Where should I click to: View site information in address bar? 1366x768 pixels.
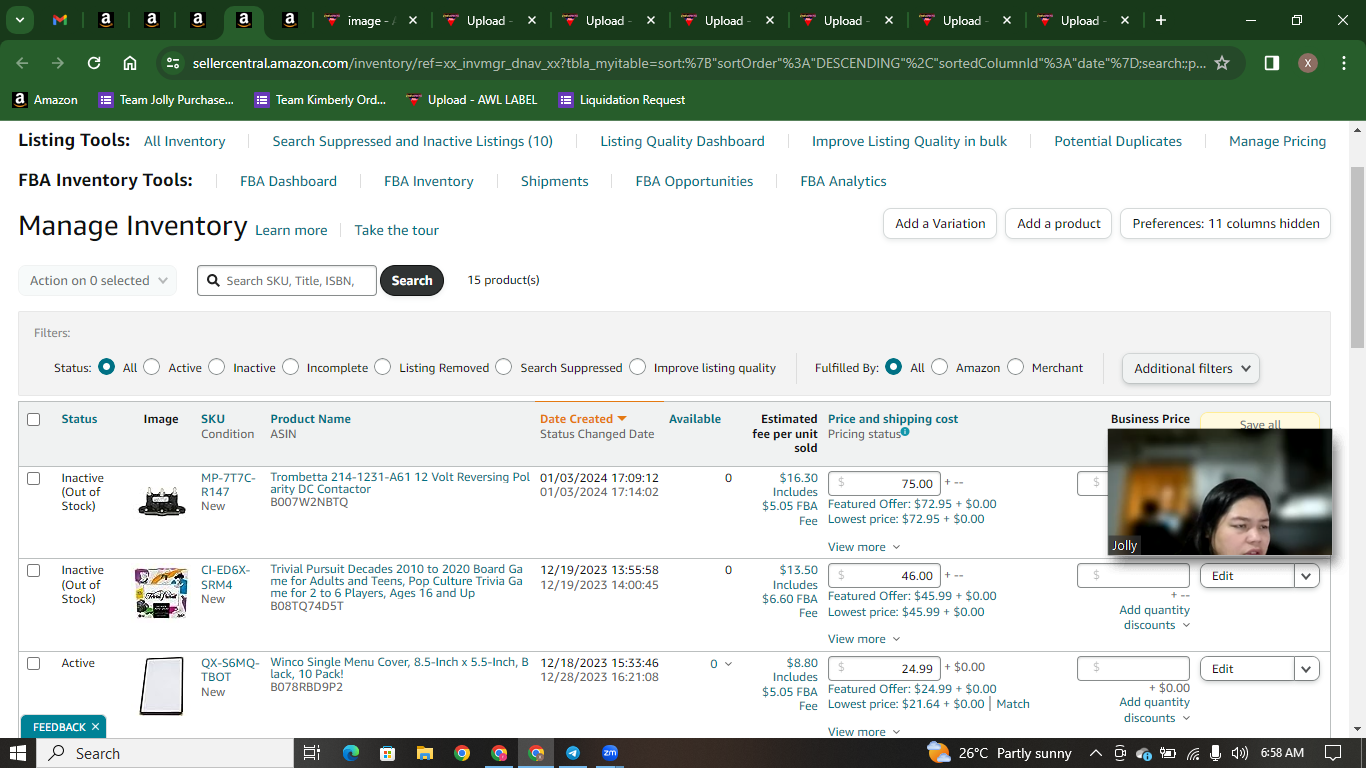coord(173,63)
